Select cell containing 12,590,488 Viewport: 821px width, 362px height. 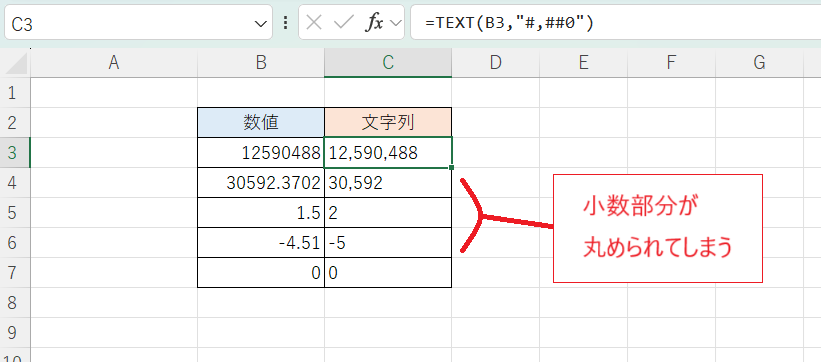[x=388, y=152]
